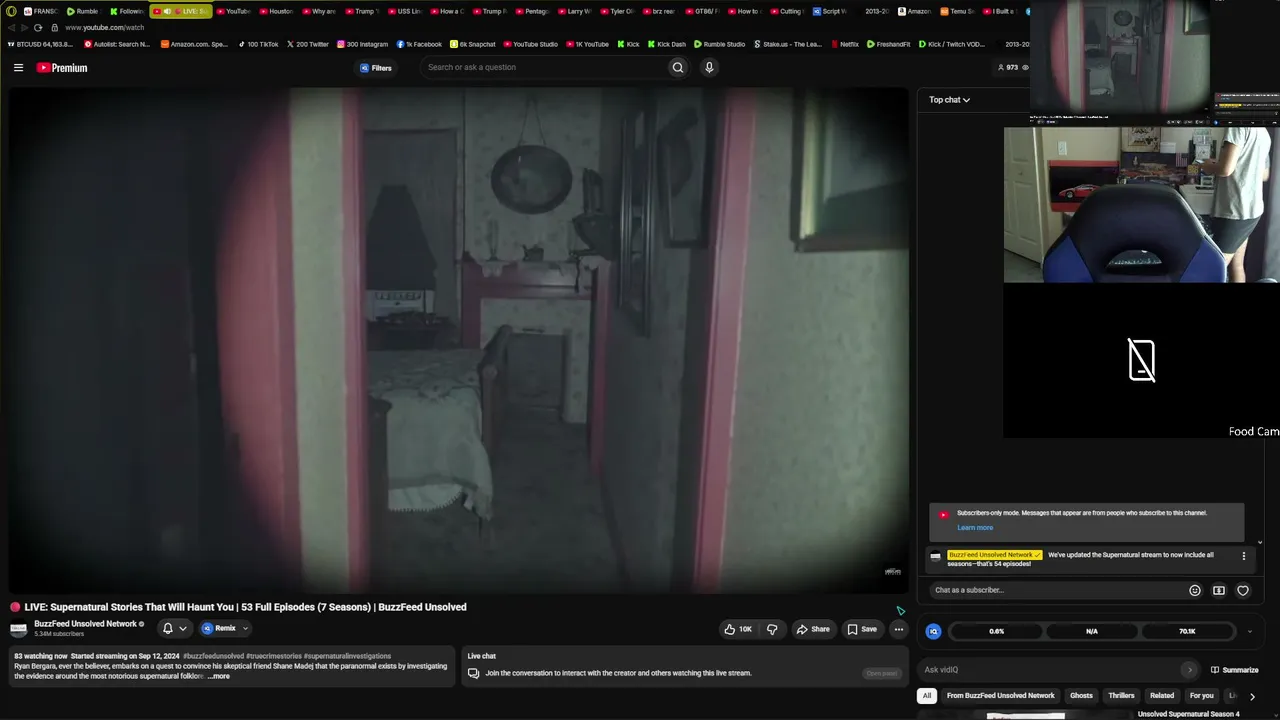Click the search magnifier button
The image size is (1280, 720).
(678, 68)
